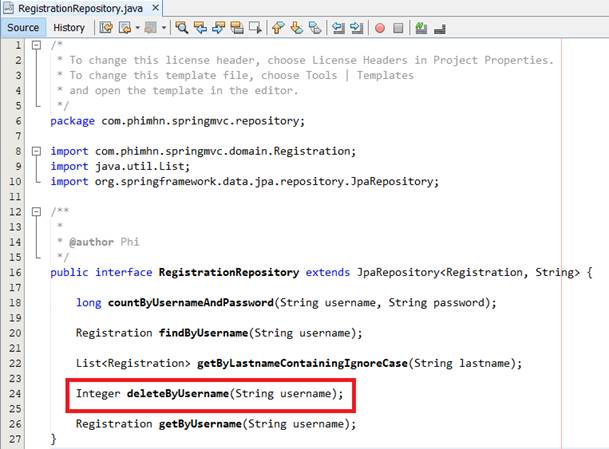The image size is (609, 449).
Task: Click the 'findByUsername' method name
Action: (203, 333)
